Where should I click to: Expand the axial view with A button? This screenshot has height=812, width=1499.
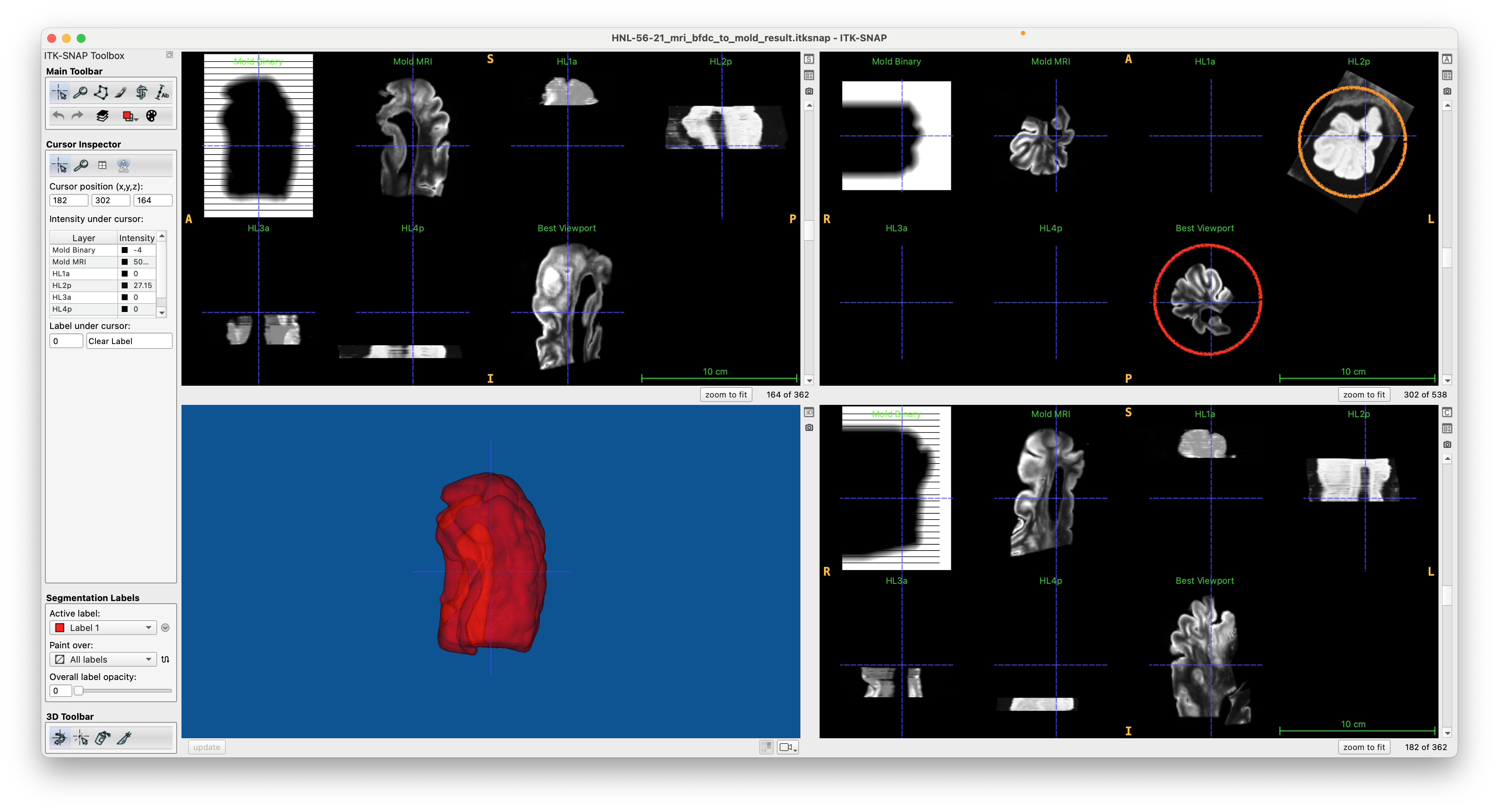click(x=1447, y=59)
